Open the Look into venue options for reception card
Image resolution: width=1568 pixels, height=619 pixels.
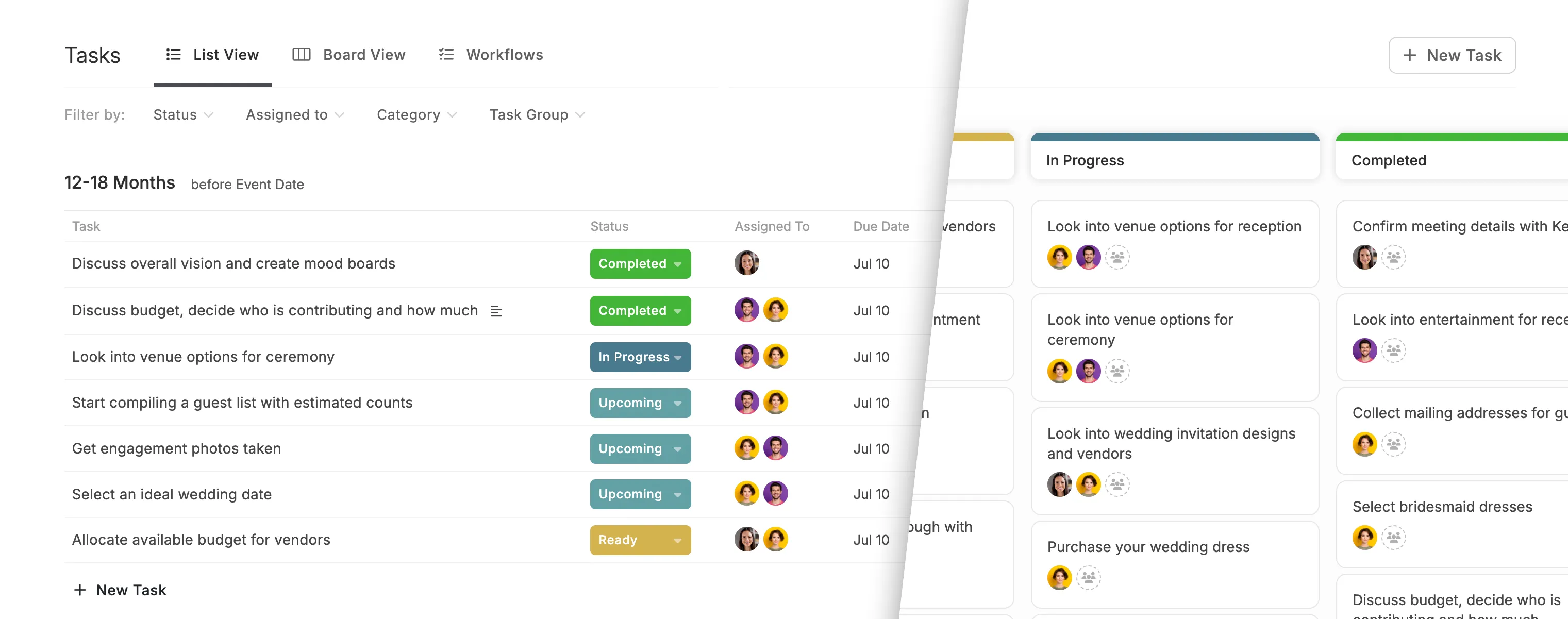[1174, 243]
